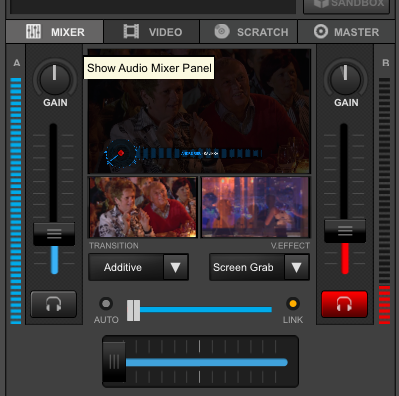Click the video crossfader handle
This screenshot has height=396, width=399.
[x=133, y=310]
